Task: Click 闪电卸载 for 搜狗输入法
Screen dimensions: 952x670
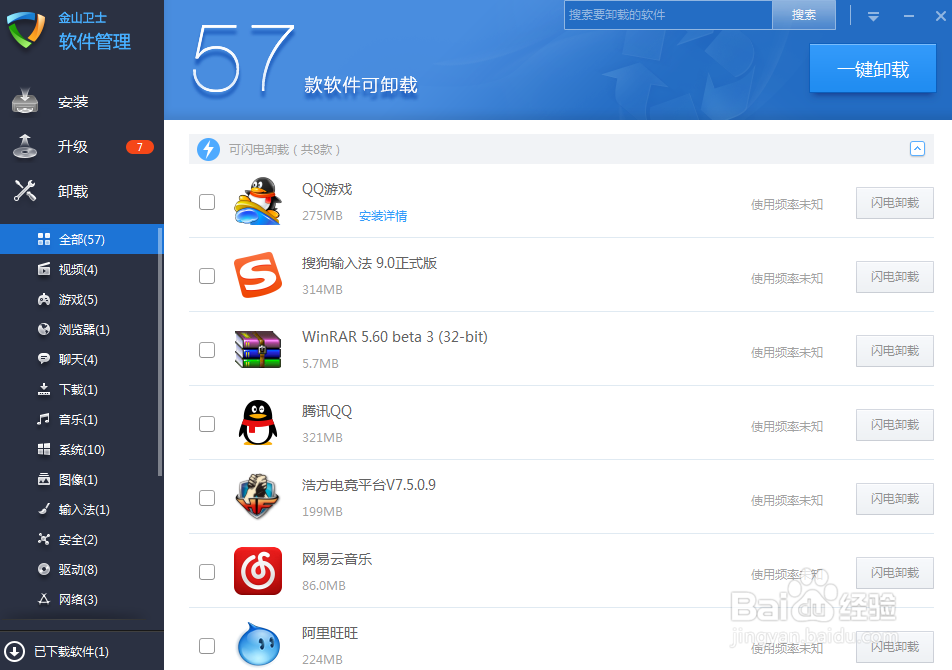Action: 894,277
